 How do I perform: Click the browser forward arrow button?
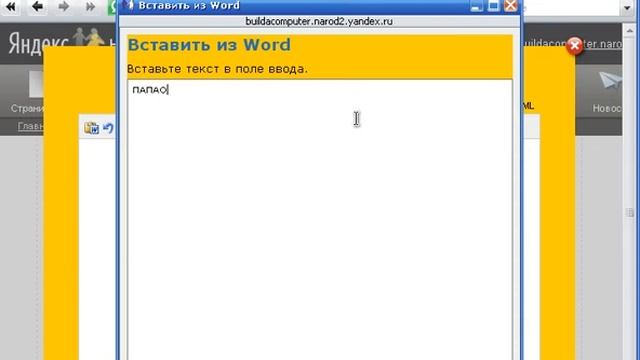click(63, 7)
